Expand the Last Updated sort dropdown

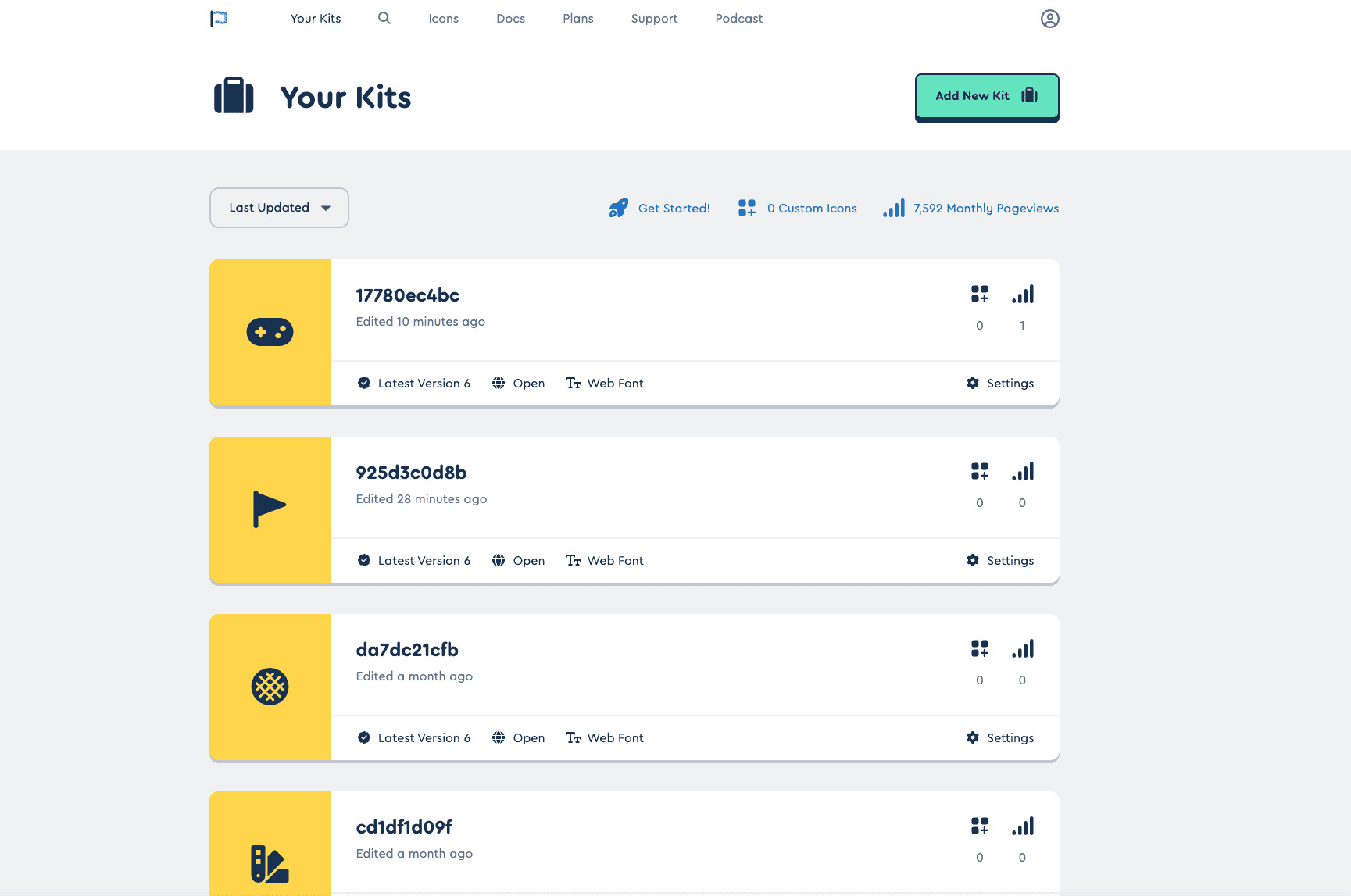pos(279,208)
